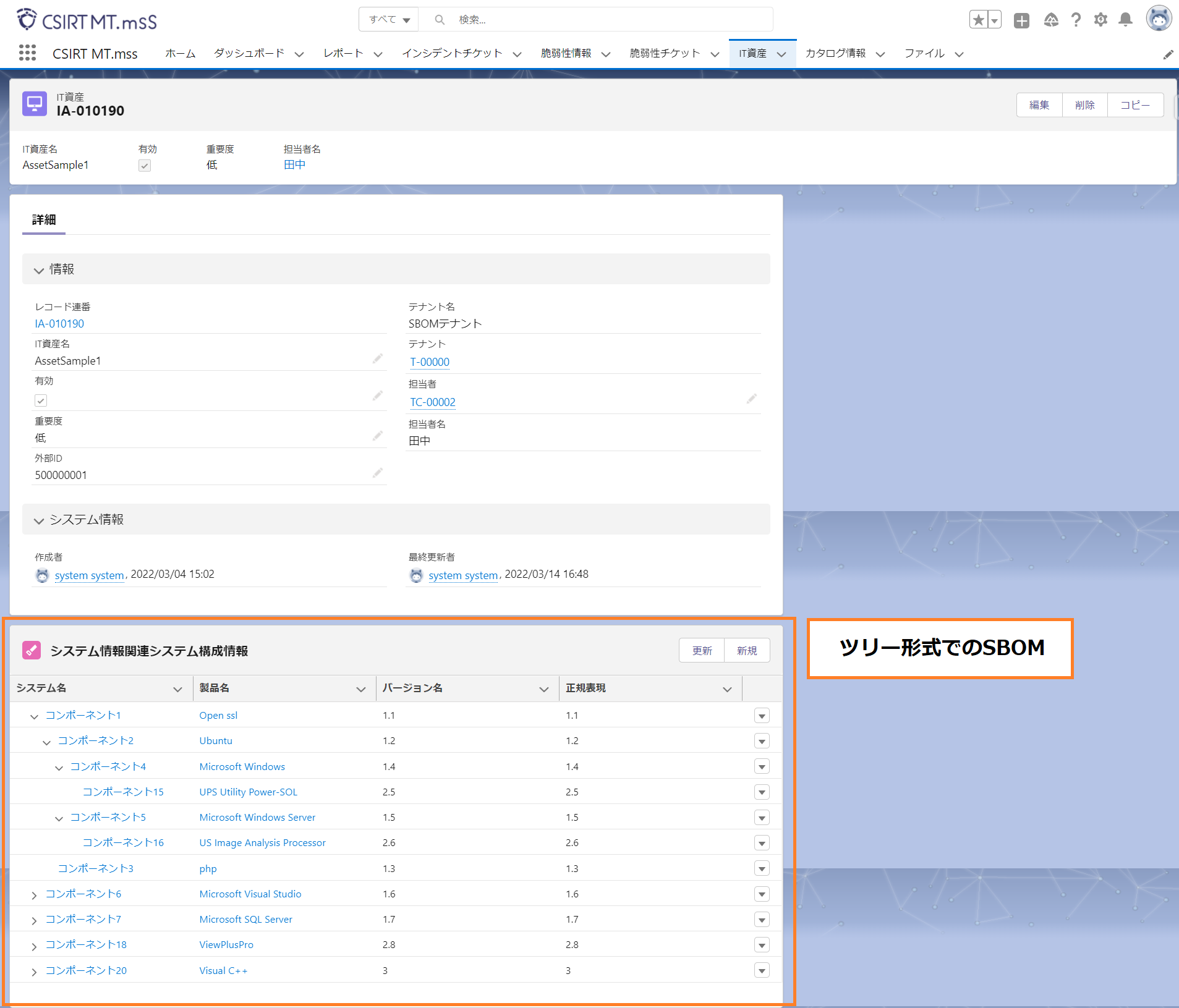This screenshot has height=1008, width=1179.
Task: Open the T-00000 tenant link
Action: [430, 362]
